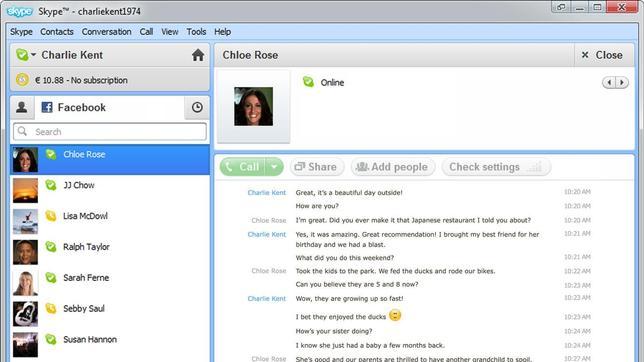Click Chloe Rose's large profile picture
644x362 pixels.
pos(253,106)
